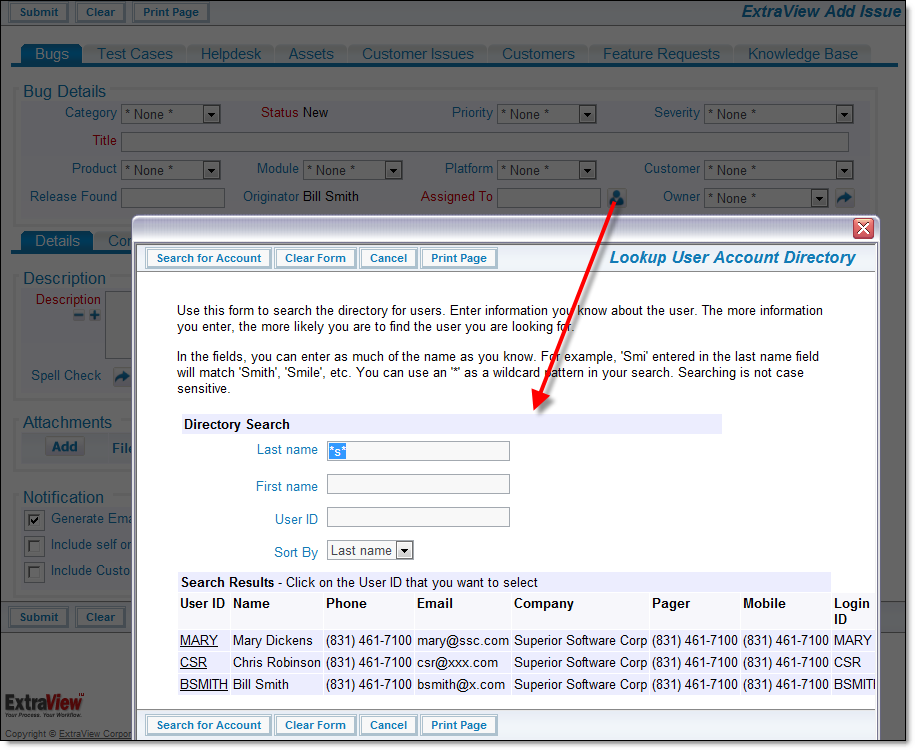Click the top Clear Form button
Screen dimensions: 915x750
point(315,259)
